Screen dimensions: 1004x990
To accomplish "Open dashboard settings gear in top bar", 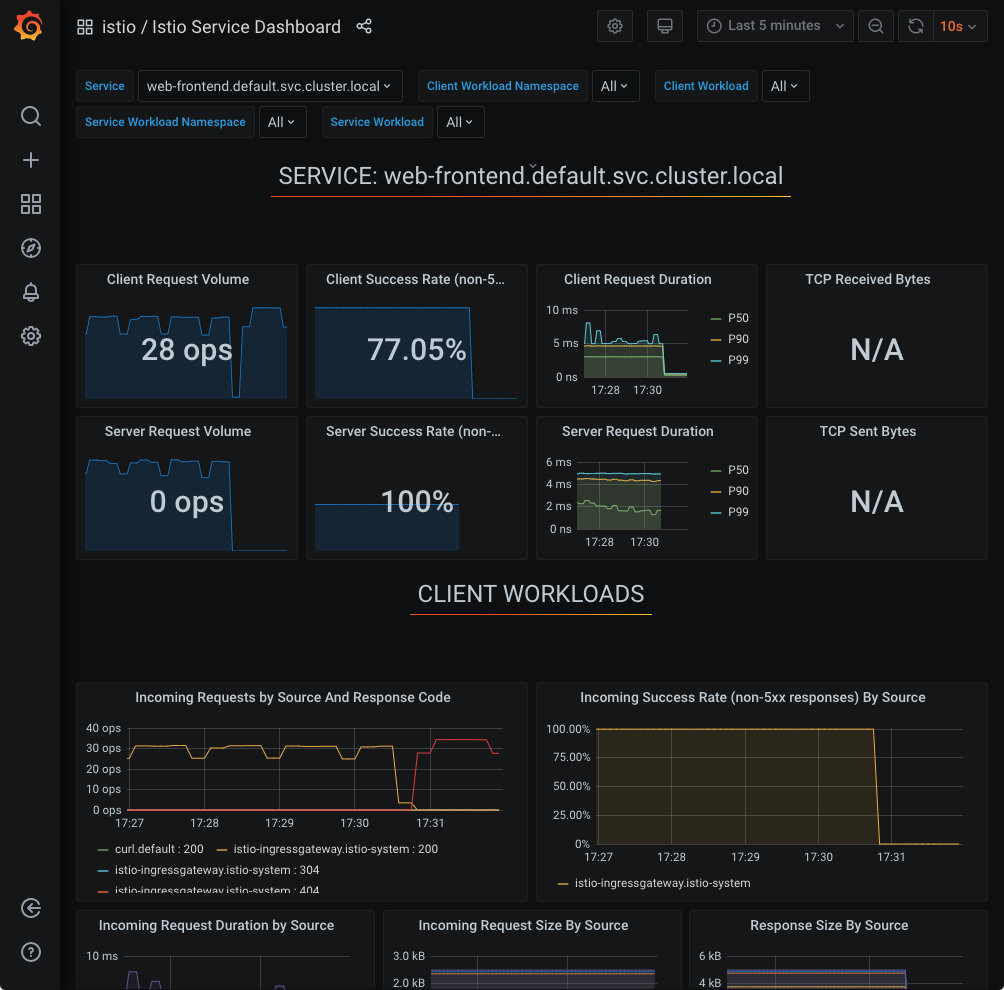I will click(615, 26).
